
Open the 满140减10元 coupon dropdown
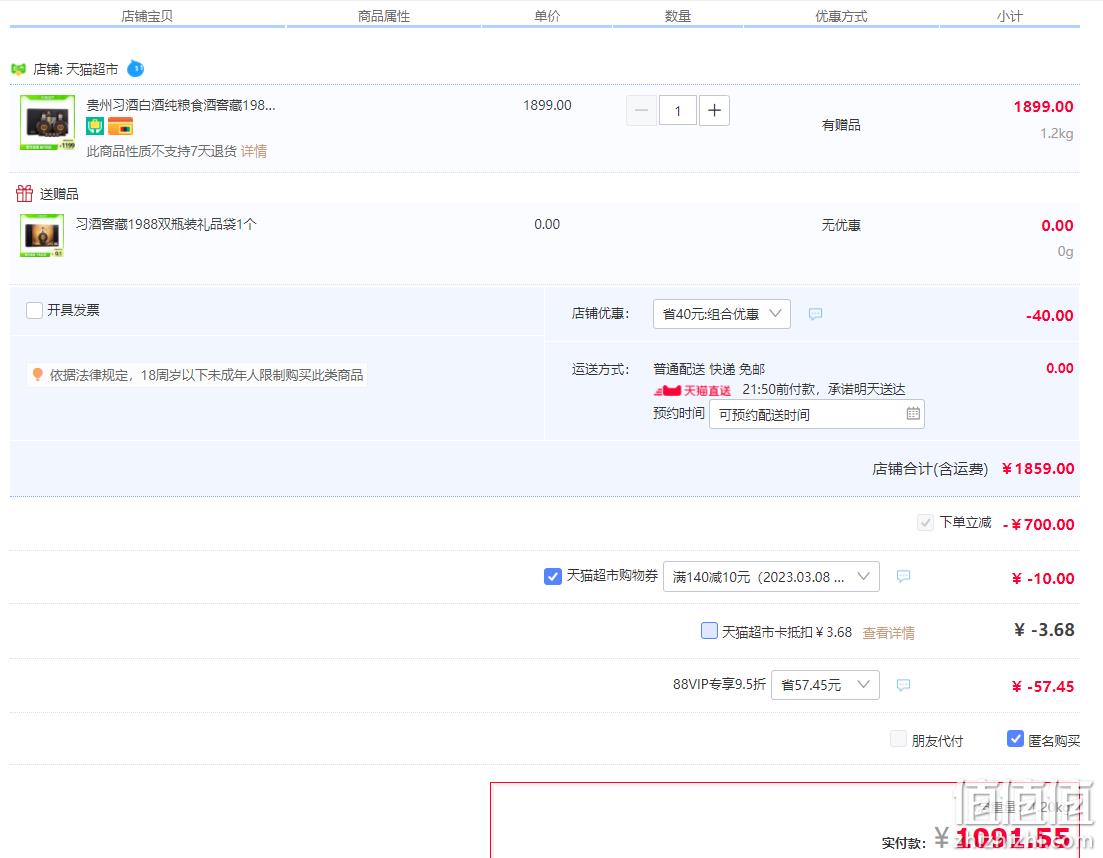pyautogui.click(x=771, y=577)
